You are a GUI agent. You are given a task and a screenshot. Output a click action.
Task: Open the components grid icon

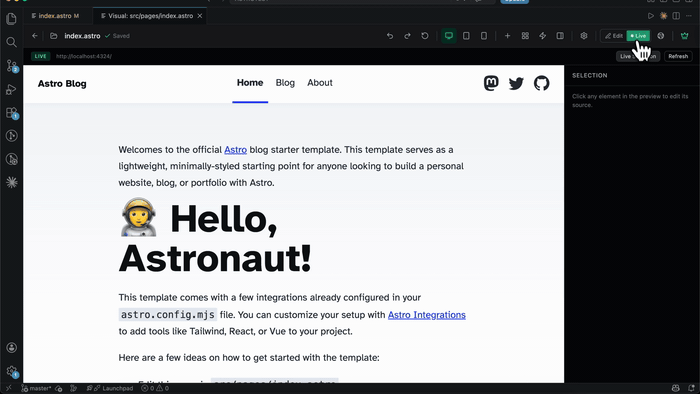[x=525, y=36]
